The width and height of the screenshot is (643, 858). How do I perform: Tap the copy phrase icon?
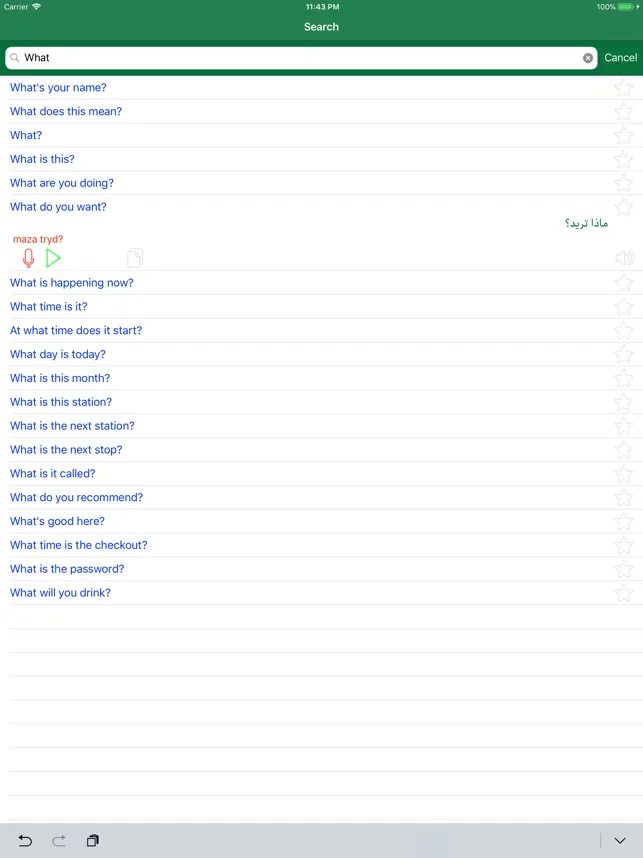tap(135, 258)
